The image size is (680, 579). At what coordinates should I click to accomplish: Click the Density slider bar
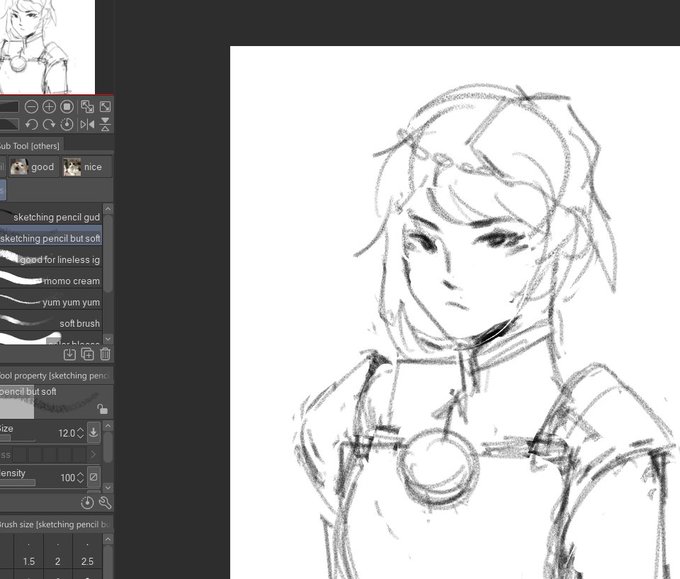17,482
